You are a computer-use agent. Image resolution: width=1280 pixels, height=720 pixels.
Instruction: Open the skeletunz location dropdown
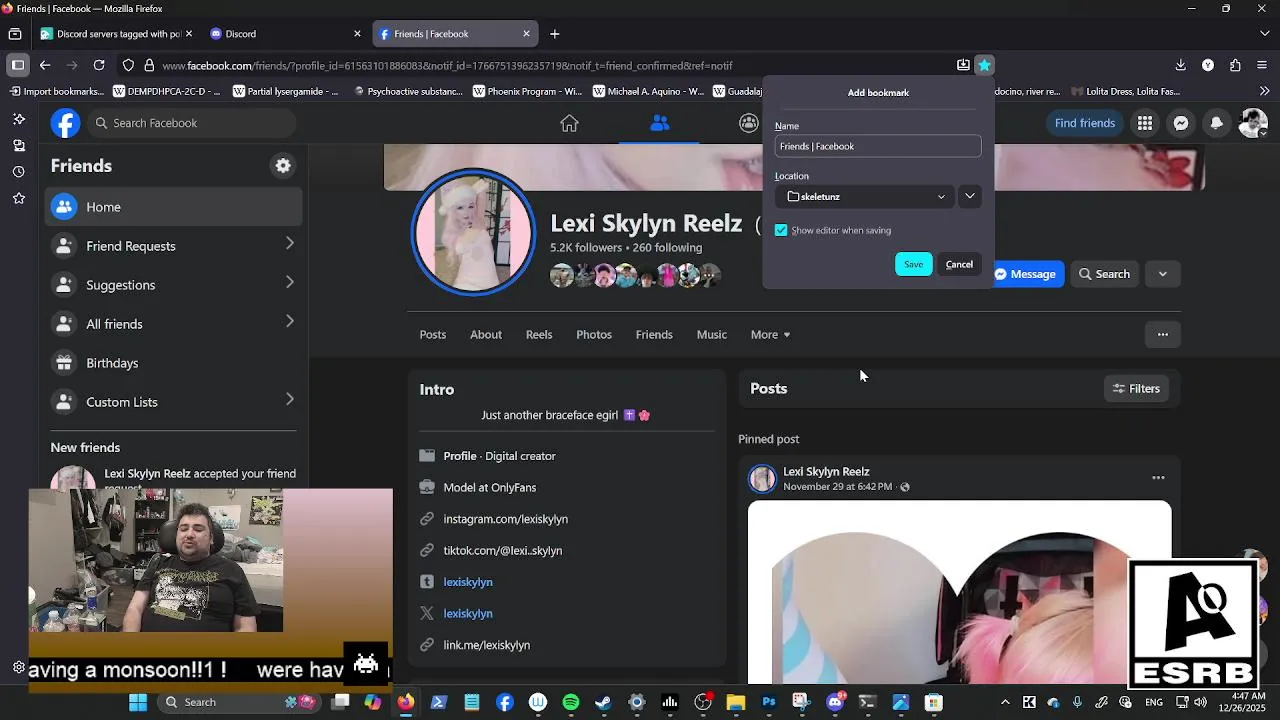click(863, 197)
